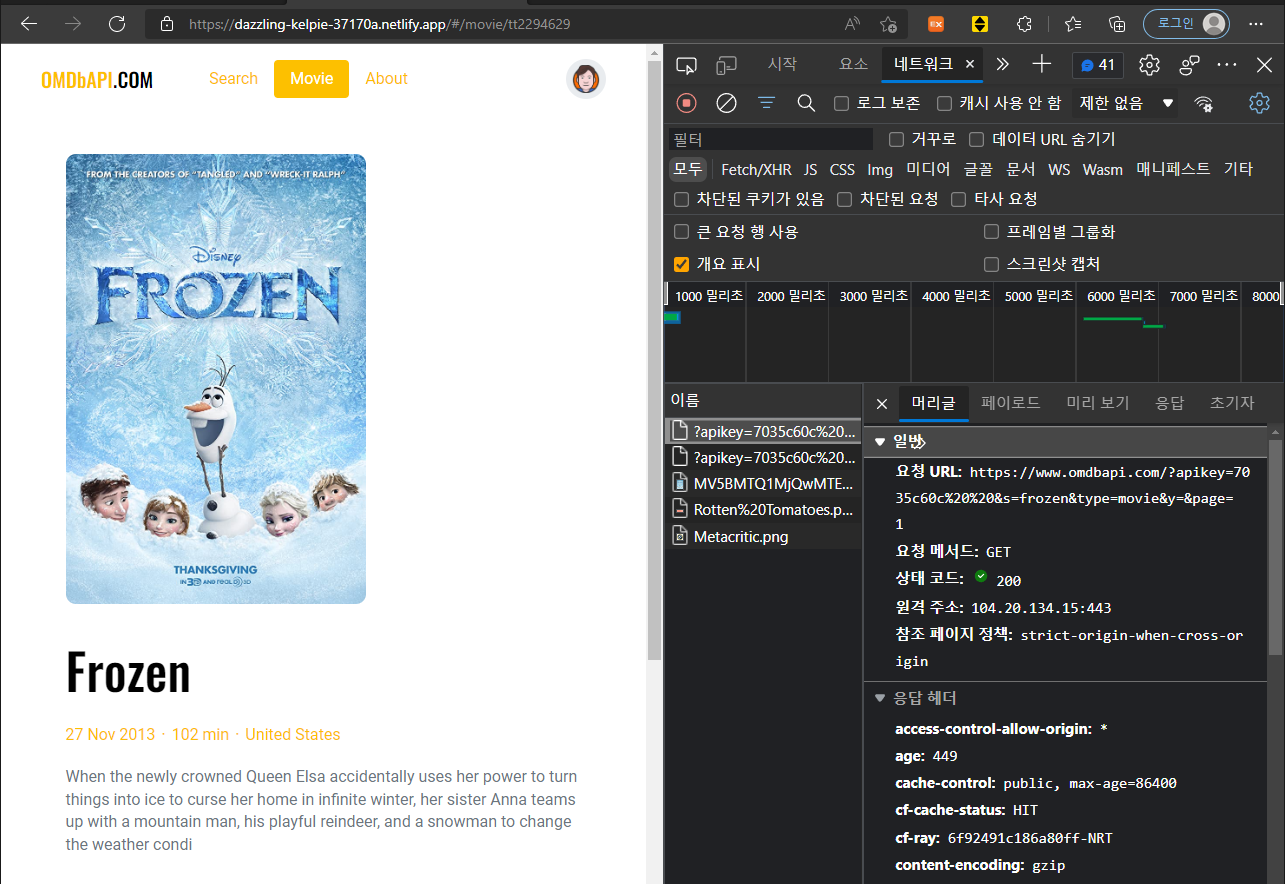1285x884 pixels.
Task: Check the 스크린샷 캡처 checkbox
Action: [992, 264]
